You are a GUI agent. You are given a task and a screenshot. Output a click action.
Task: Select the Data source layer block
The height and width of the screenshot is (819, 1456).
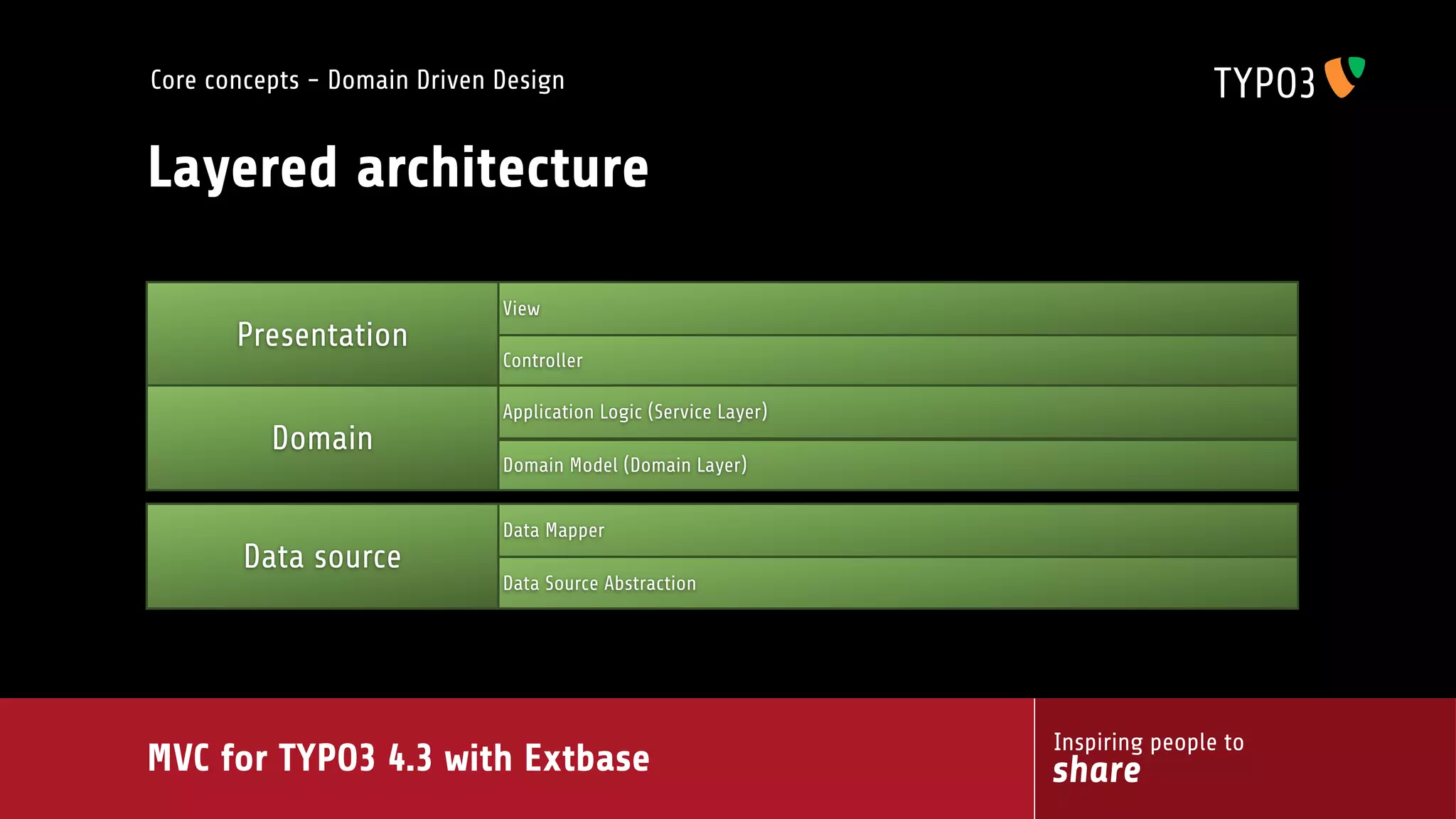pos(322,556)
